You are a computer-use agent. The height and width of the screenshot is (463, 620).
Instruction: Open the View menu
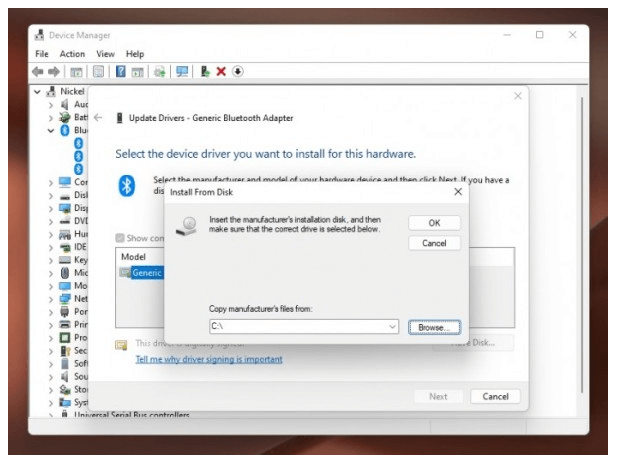pos(105,54)
